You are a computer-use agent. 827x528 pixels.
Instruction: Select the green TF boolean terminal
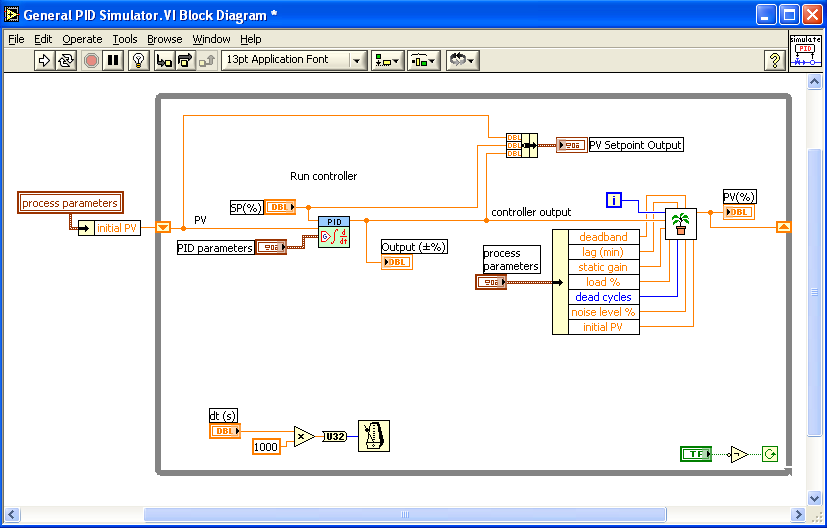point(696,454)
